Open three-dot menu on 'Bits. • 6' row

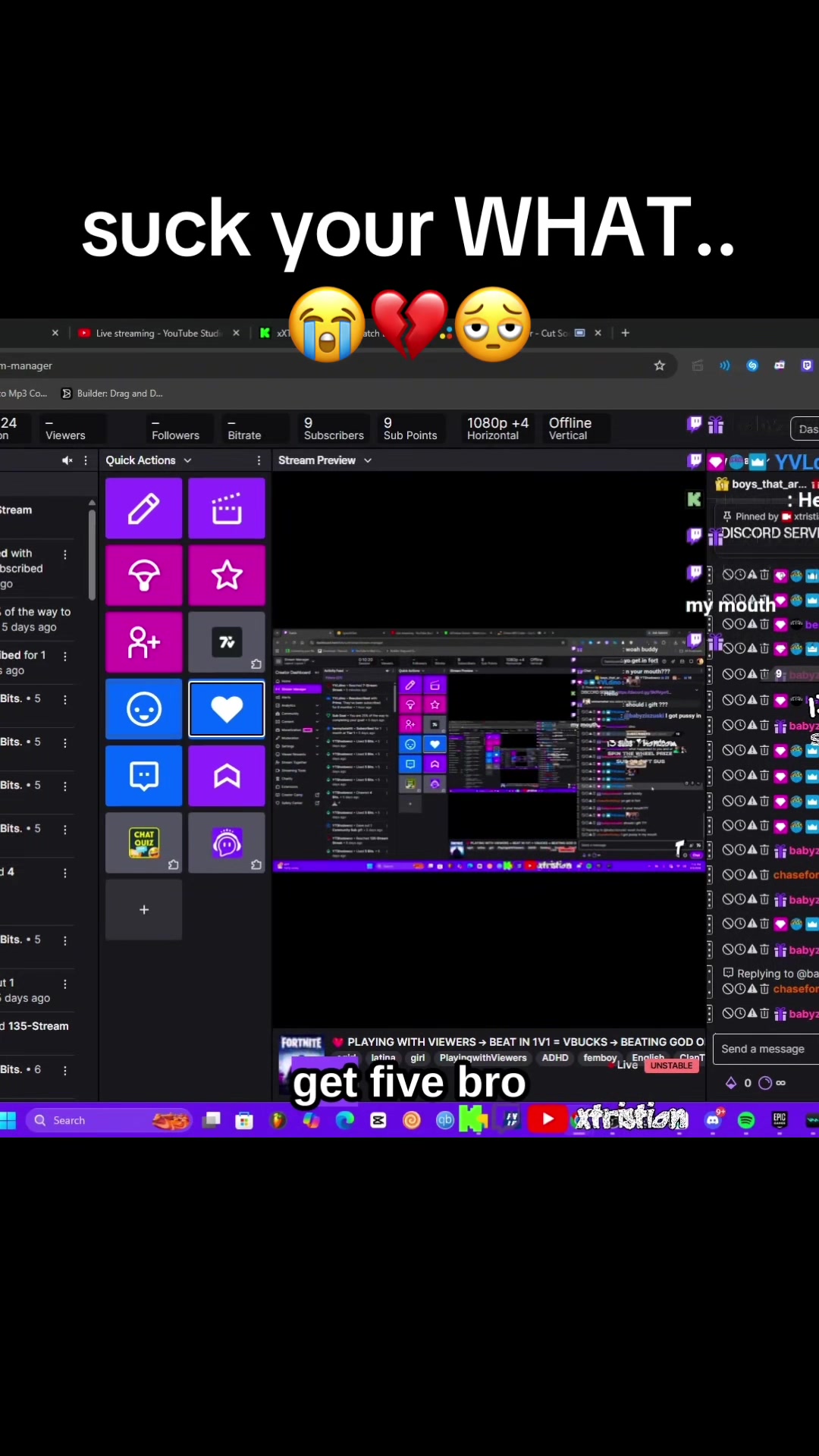[x=65, y=1070]
